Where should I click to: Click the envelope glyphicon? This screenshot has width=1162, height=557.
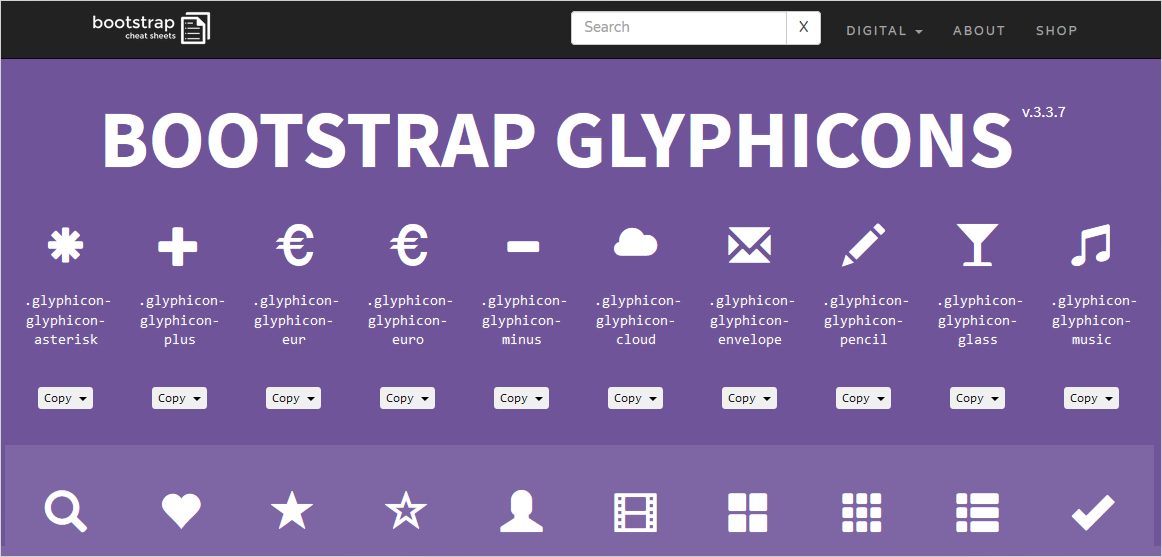pos(749,245)
